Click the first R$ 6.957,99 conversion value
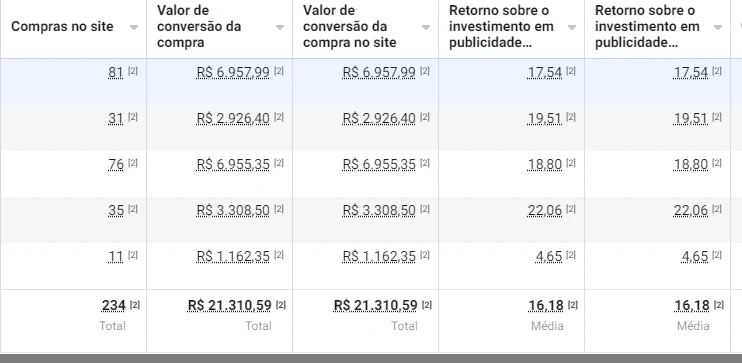 (x=233, y=72)
